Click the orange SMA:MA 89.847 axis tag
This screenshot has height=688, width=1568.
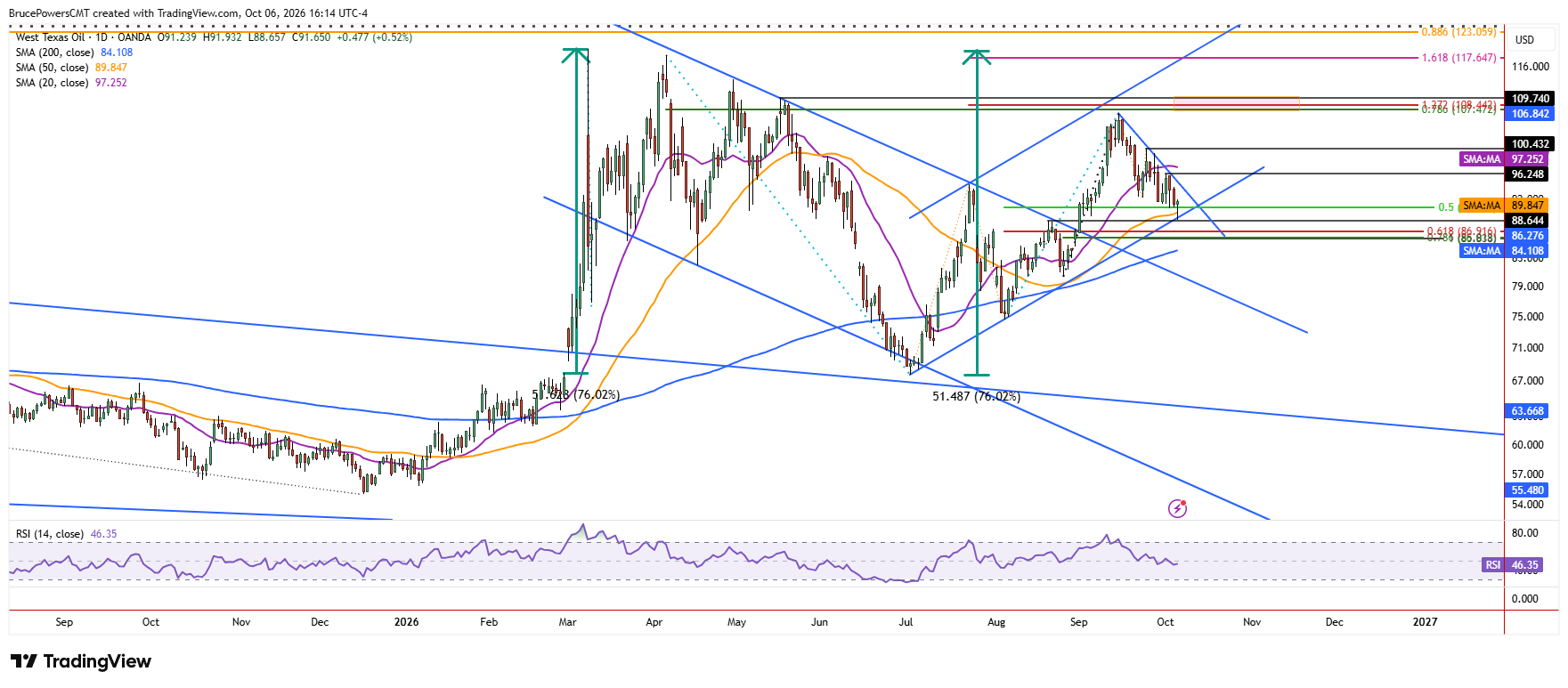pyautogui.click(x=1505, y=206)
